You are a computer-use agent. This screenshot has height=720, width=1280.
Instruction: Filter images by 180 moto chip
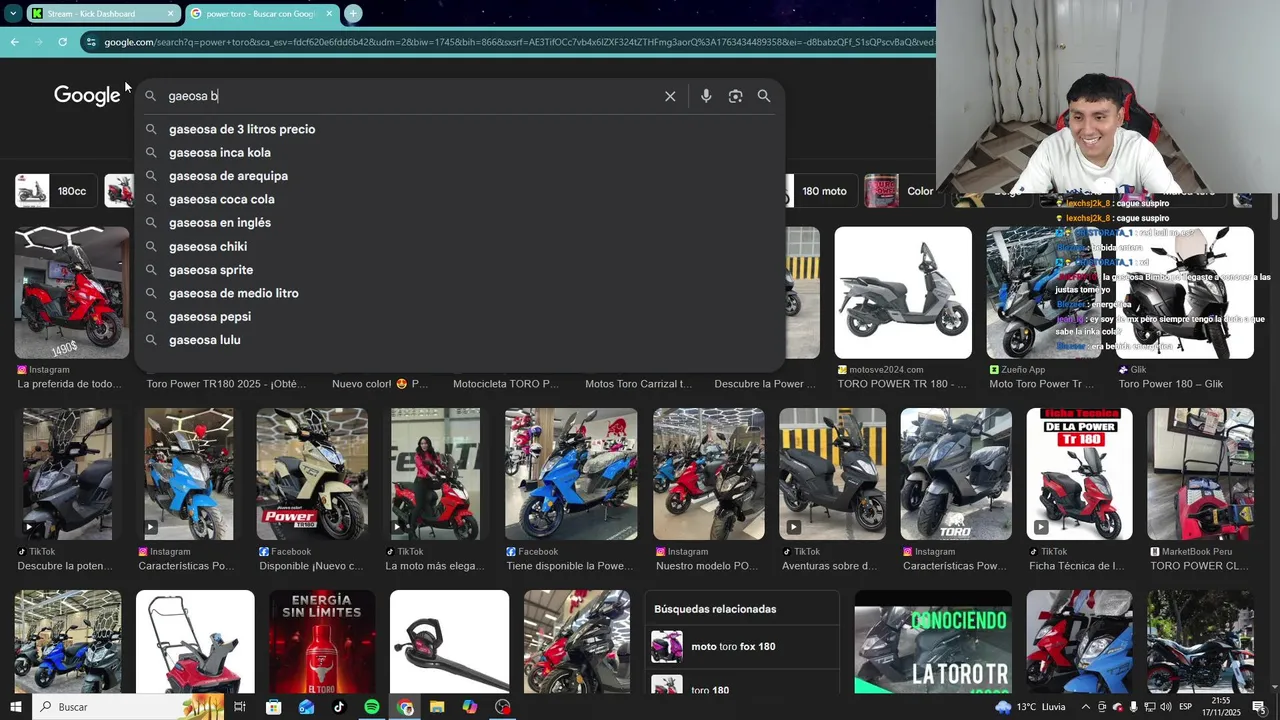tap(820, 191)
